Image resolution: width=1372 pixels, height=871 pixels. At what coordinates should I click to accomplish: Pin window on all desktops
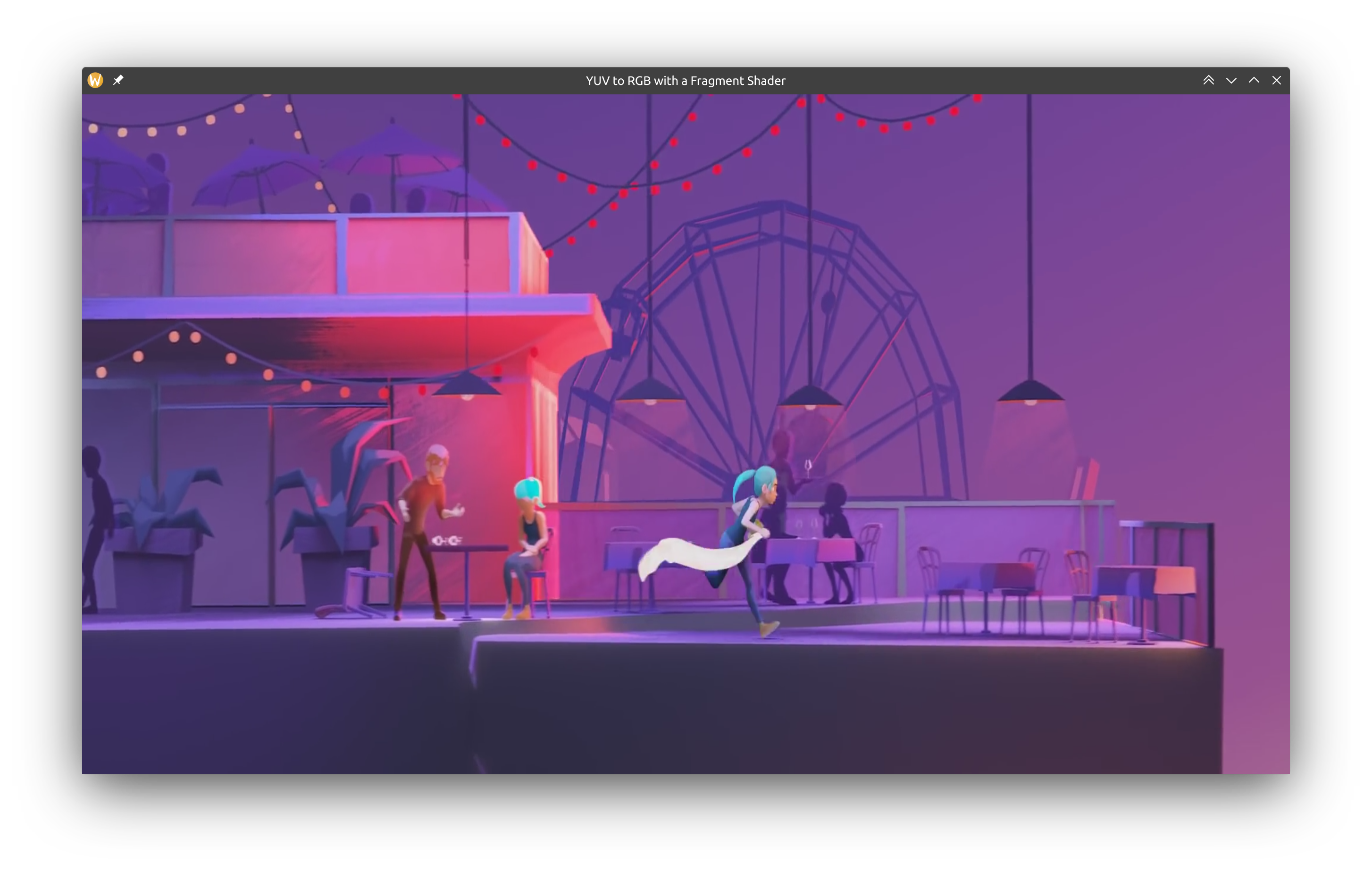click(118, 80)
